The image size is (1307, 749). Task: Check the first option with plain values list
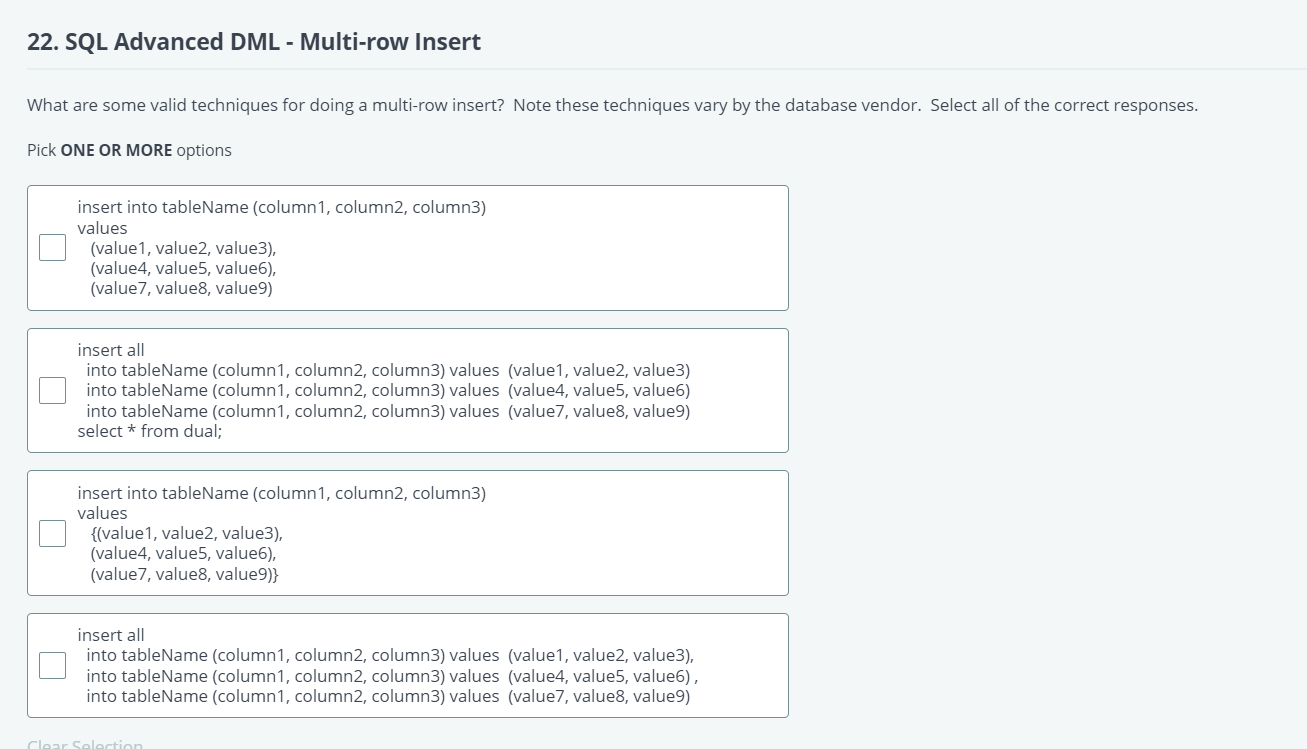click(53, 247)
